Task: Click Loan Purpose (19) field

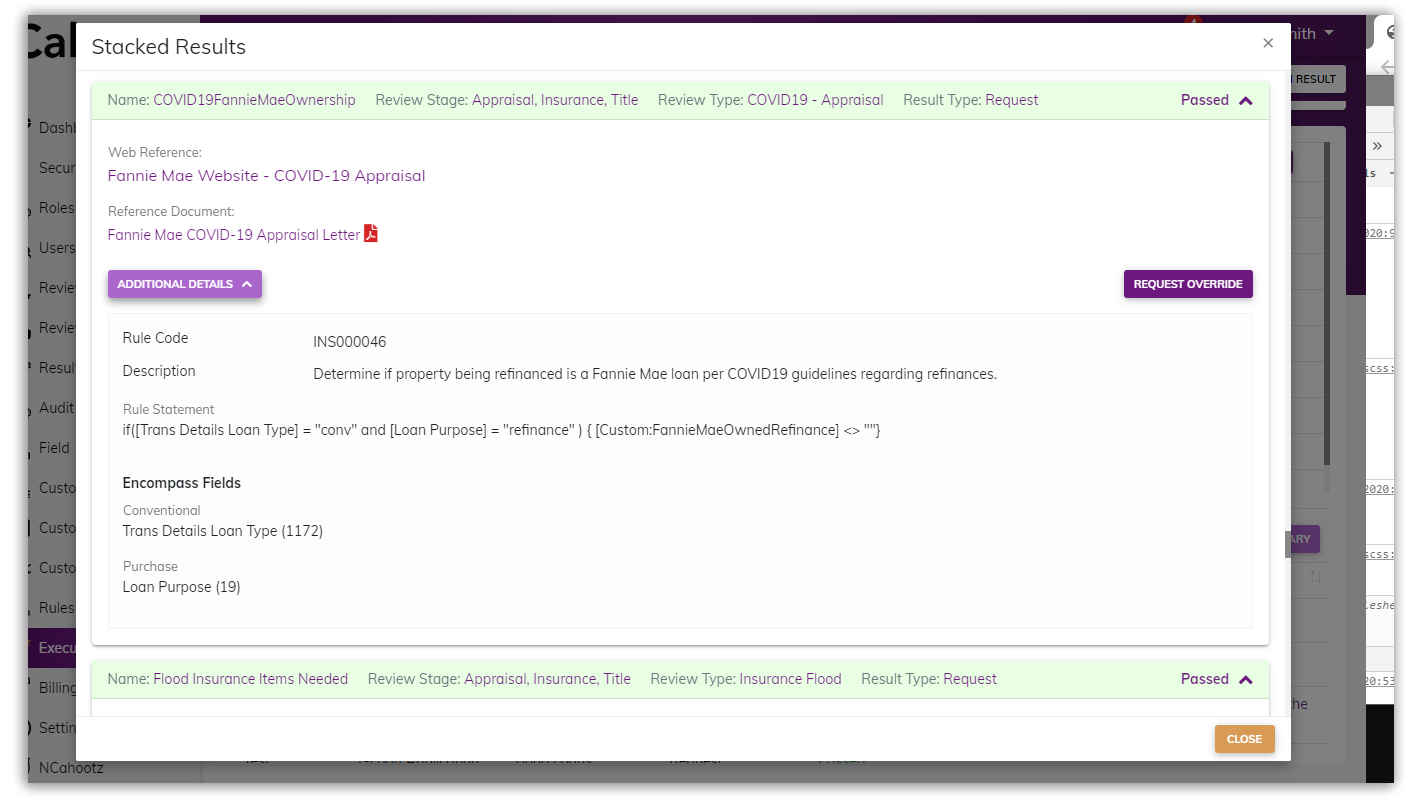Action: tap(181, 587)
